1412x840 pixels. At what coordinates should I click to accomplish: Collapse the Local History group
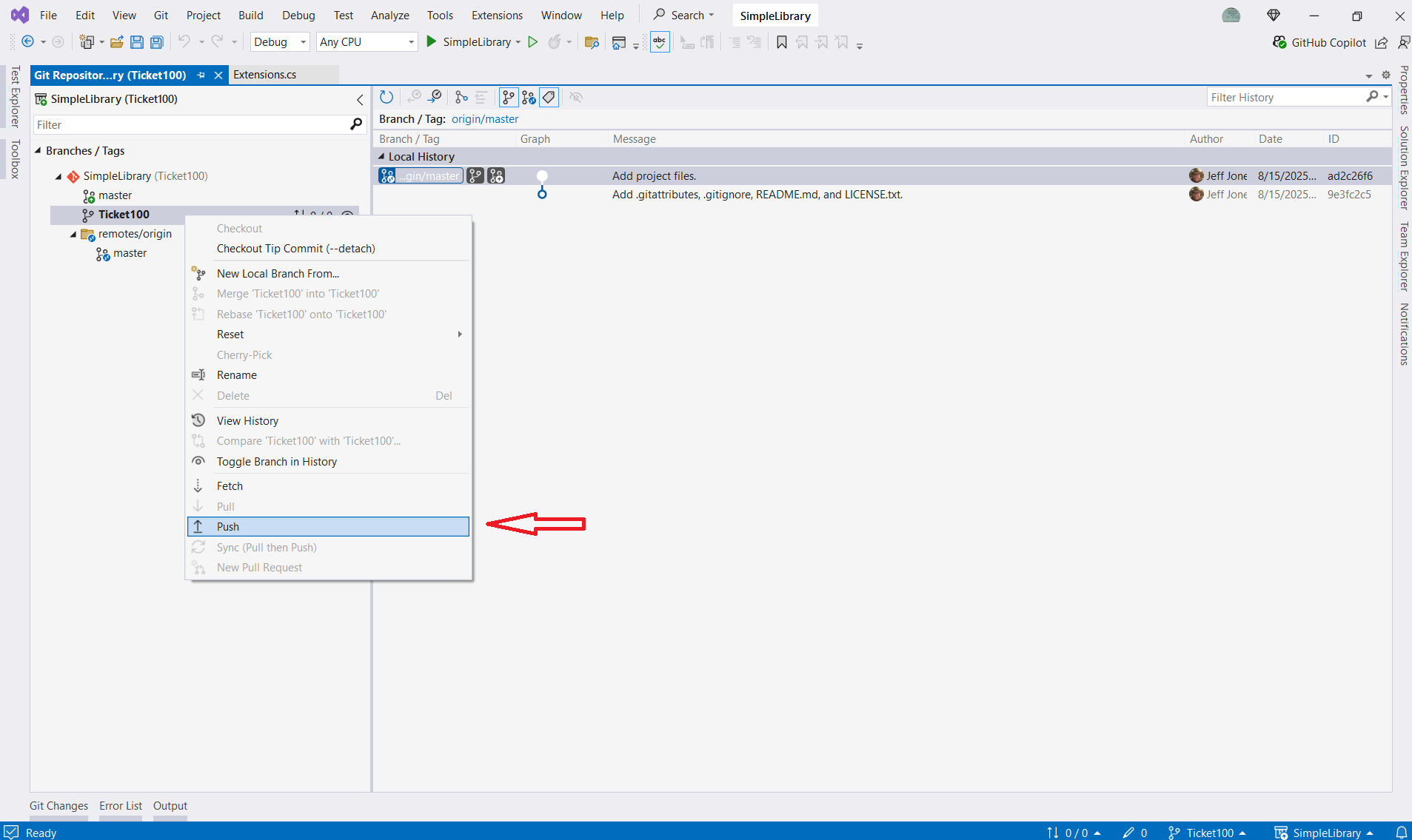382,156
